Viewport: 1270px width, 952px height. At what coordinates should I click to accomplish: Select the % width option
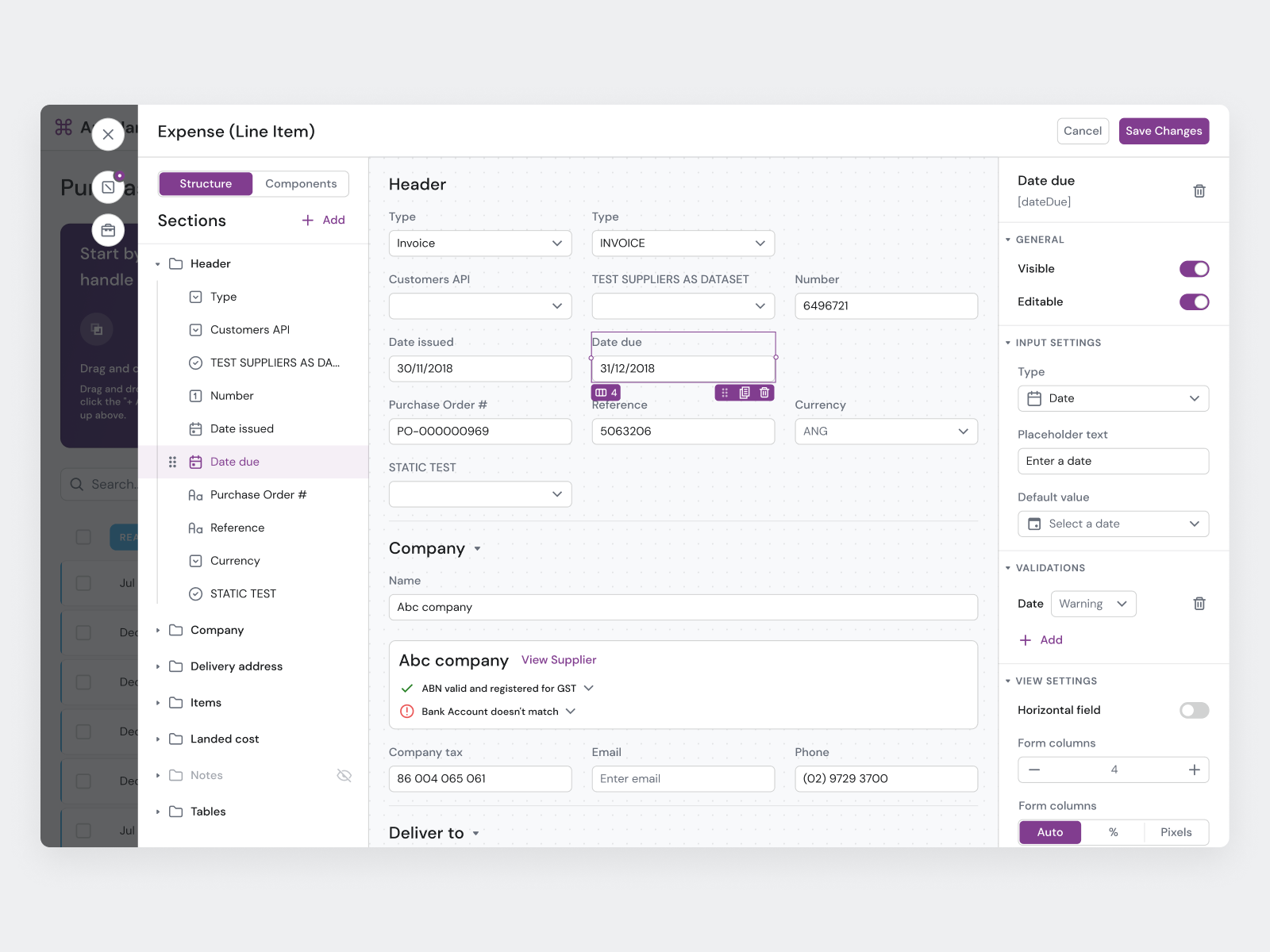click(x=1114, y=832)
